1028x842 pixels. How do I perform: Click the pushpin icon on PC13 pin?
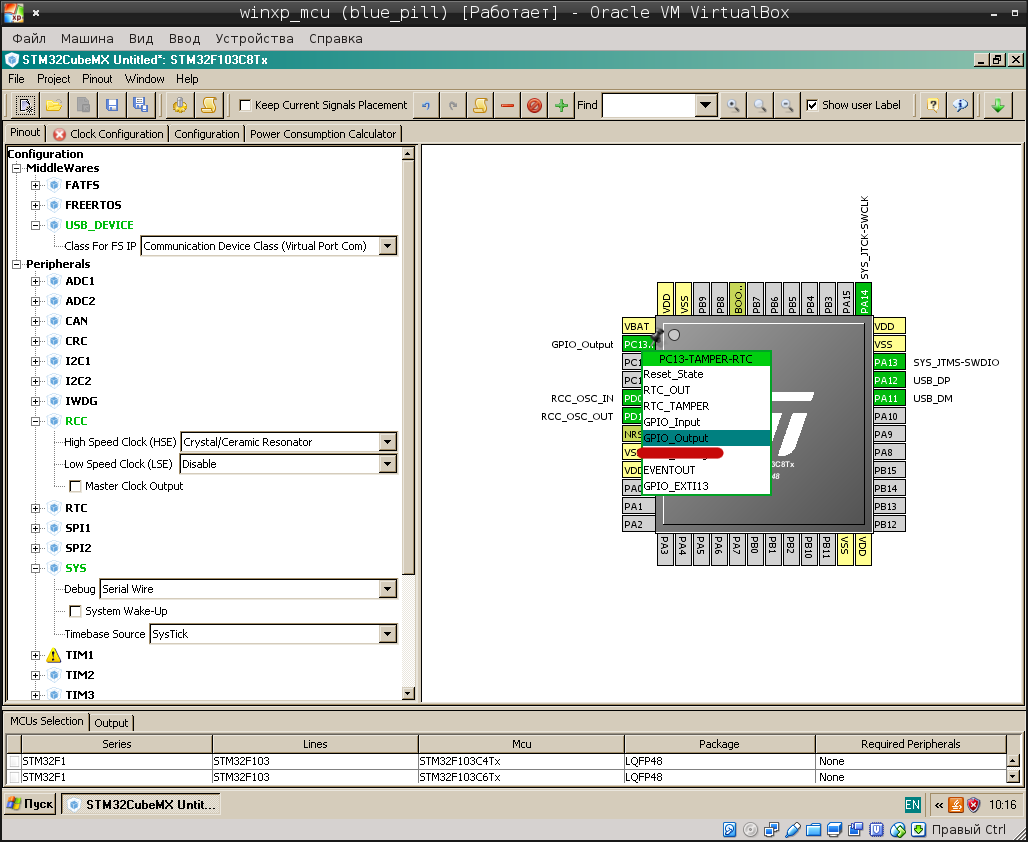(x=656, y=336)
